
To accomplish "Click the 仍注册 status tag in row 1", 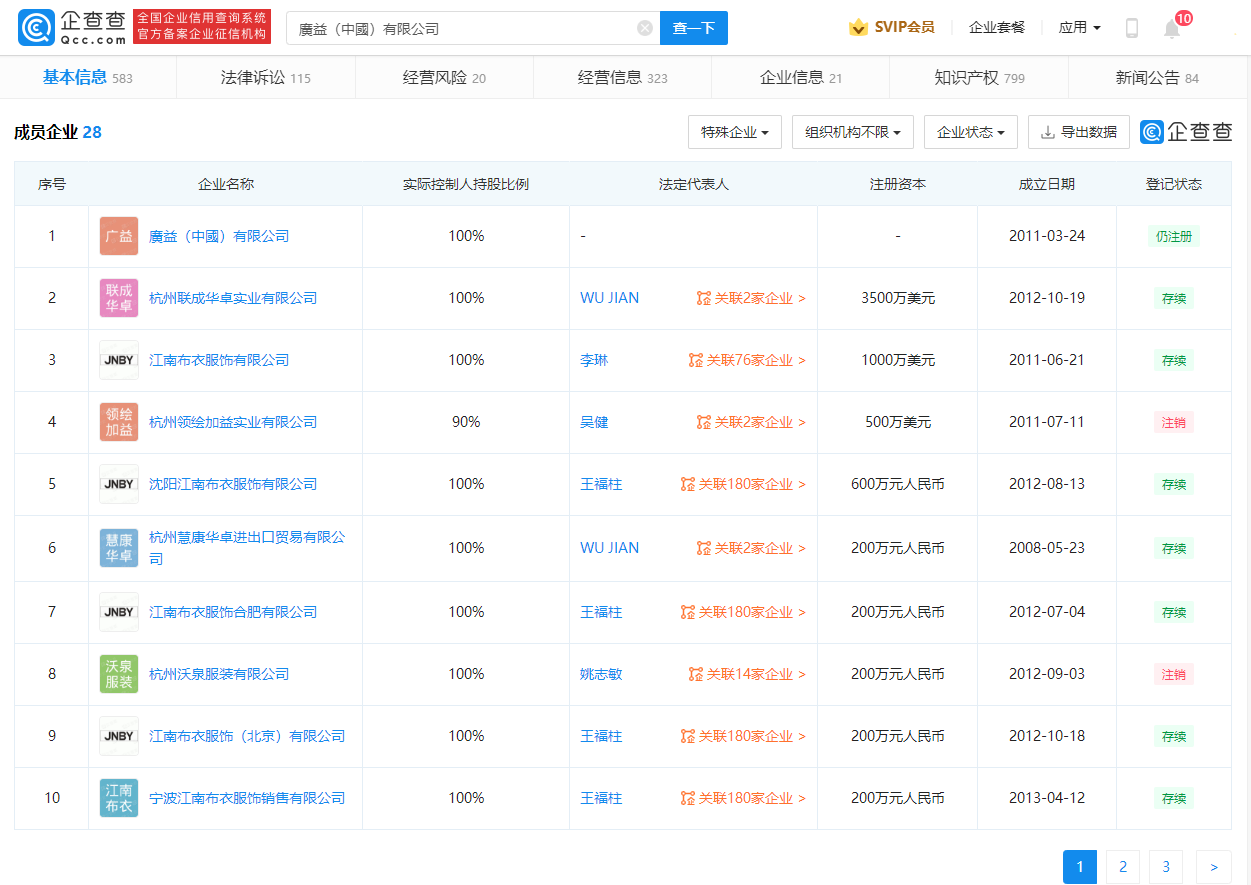I will coord(1174,236).
